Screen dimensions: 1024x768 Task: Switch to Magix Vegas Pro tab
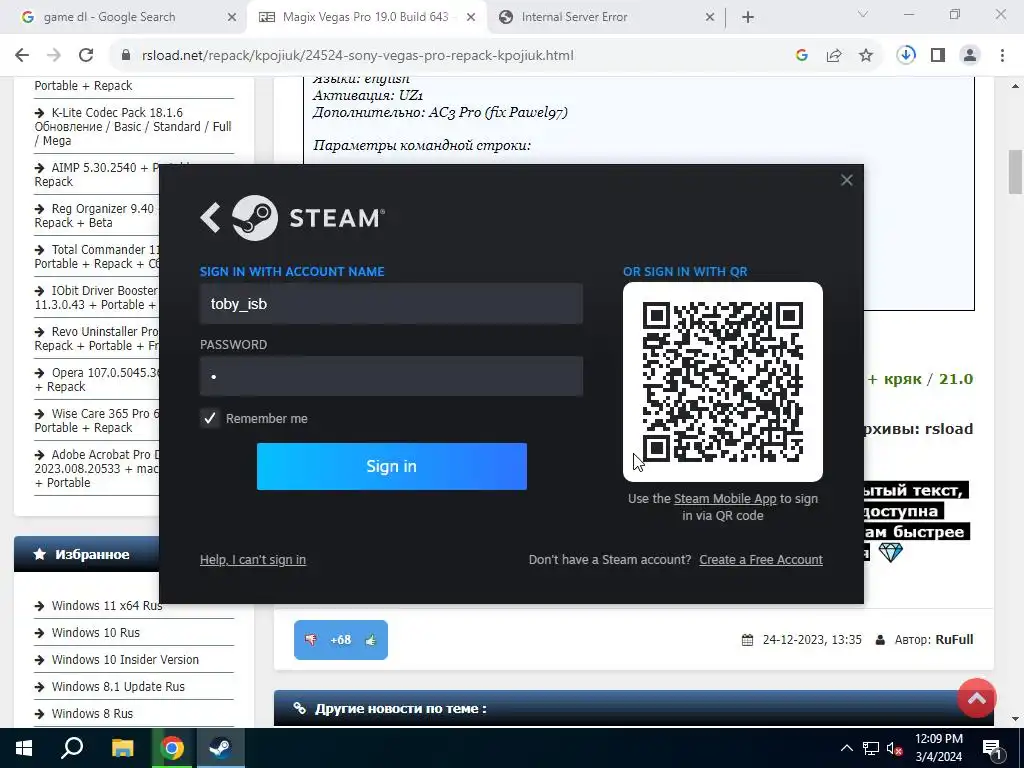365,17
